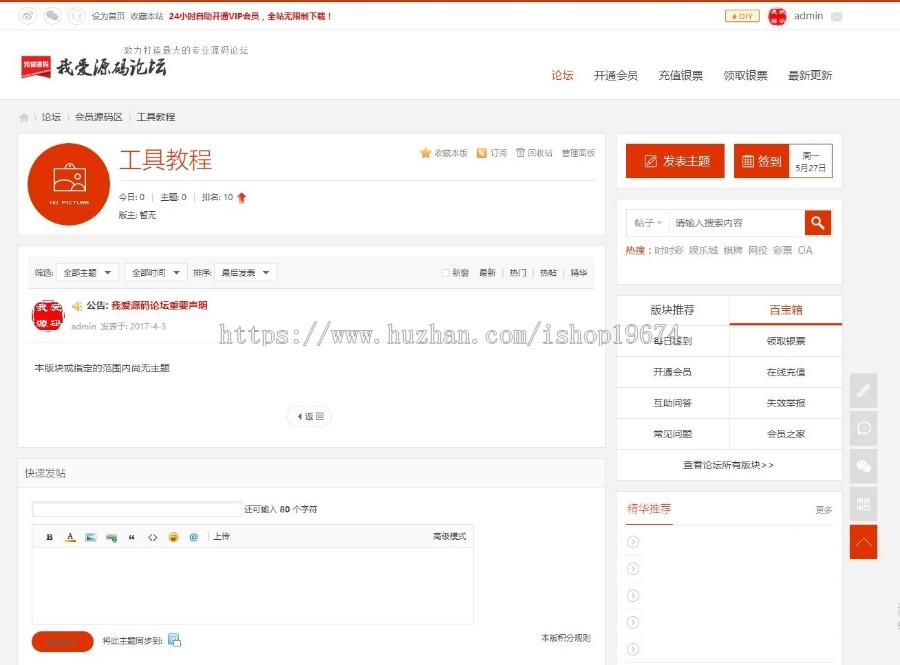900x665 pixels.
Task: Open the font color tool in the editor
Action: [70, 537]
